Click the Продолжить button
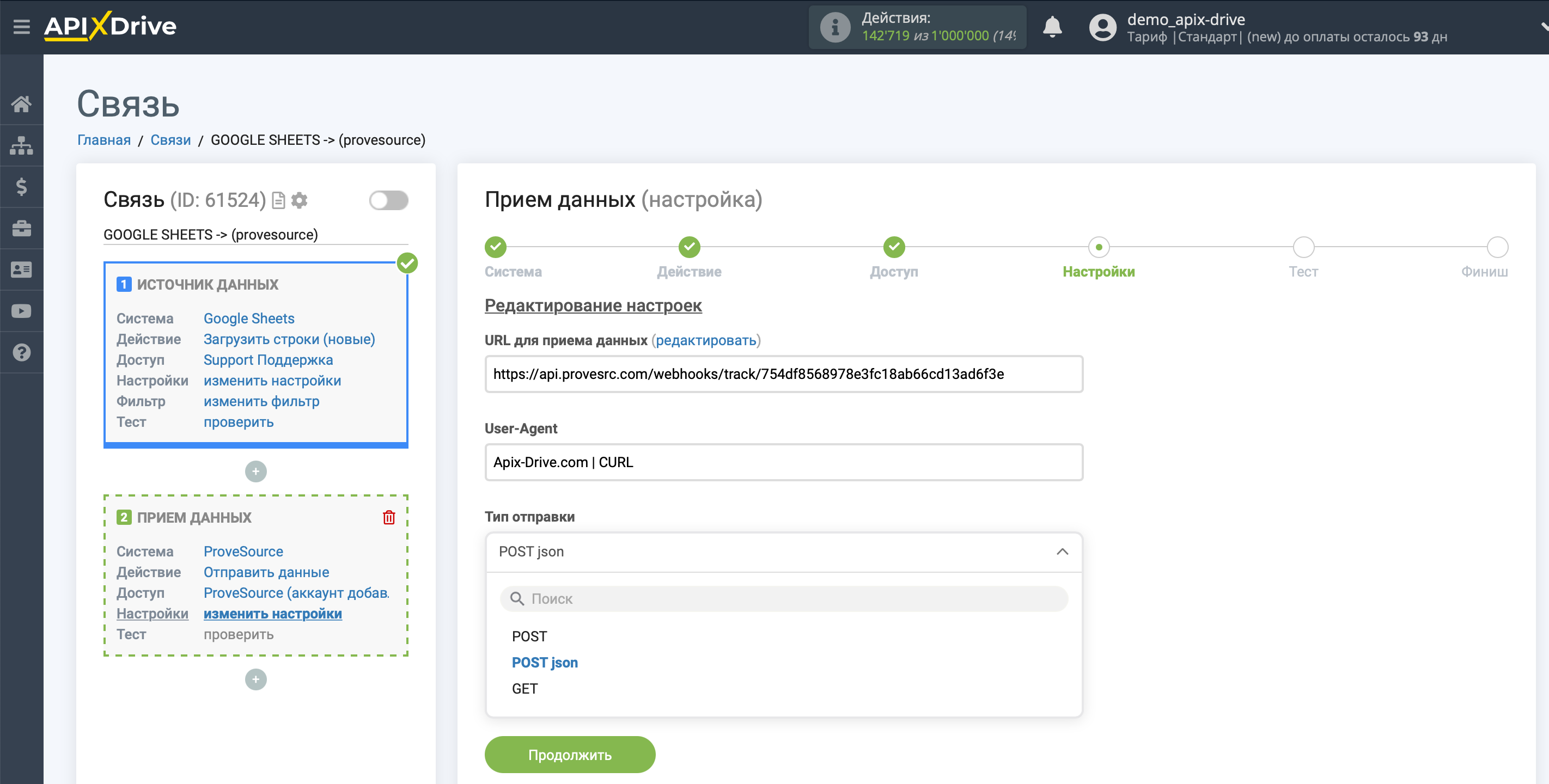This screenshot has width=1549, height=784. pos(570,755)
